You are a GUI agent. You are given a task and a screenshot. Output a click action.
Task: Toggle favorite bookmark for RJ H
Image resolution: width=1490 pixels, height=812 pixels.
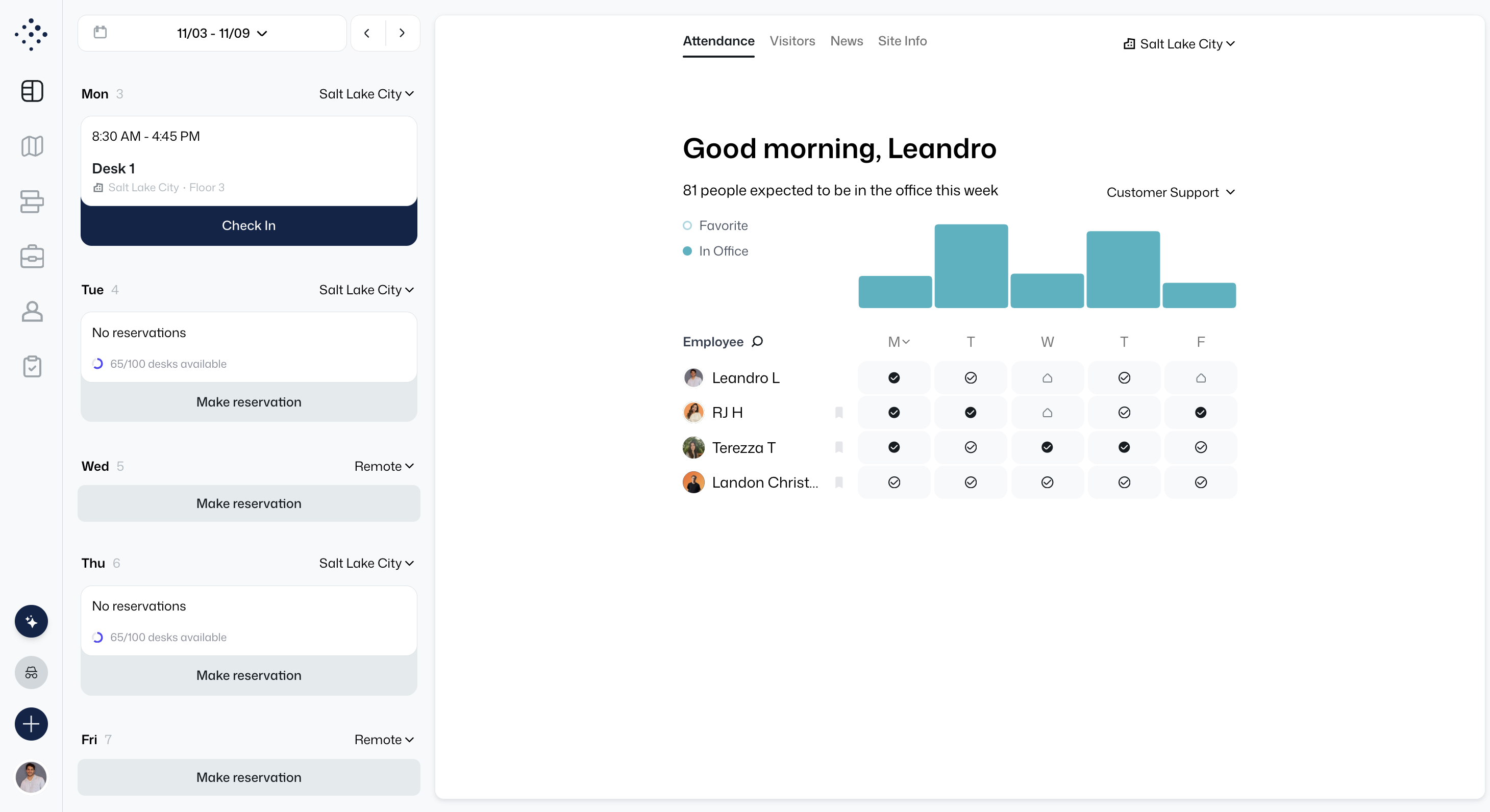pos(839,412)
